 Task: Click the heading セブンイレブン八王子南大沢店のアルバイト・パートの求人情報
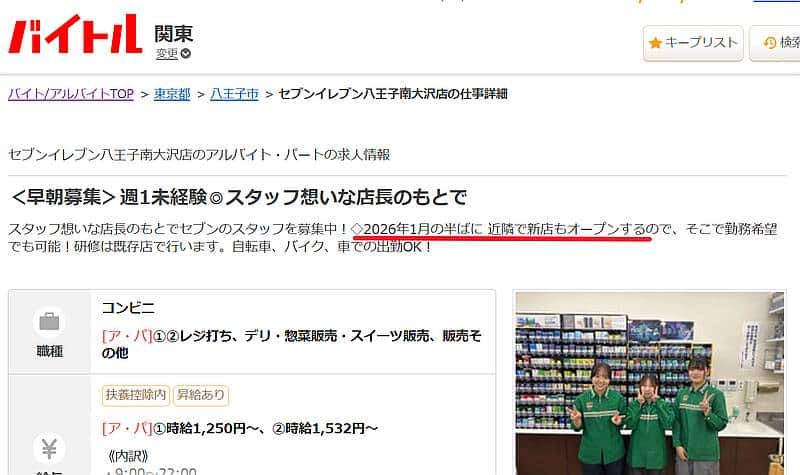pyautogui.click(x=199, y=154)
